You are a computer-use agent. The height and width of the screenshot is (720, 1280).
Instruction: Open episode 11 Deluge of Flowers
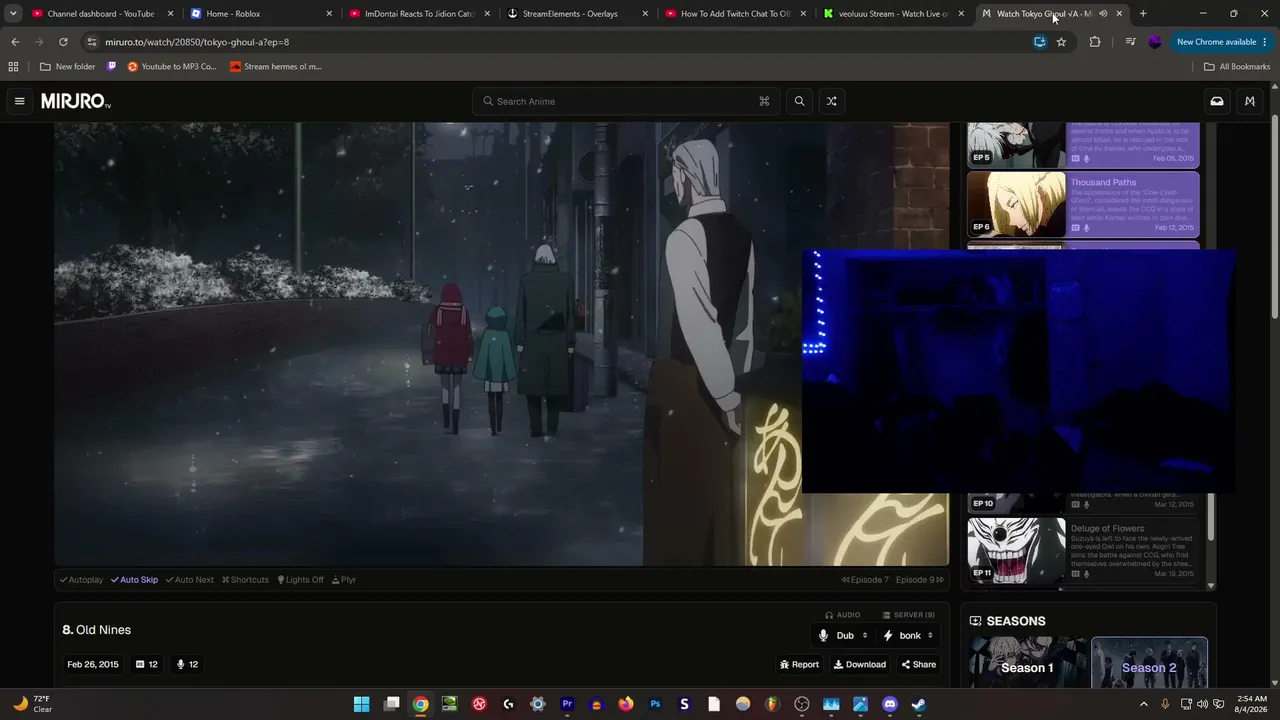point(1083,550)
